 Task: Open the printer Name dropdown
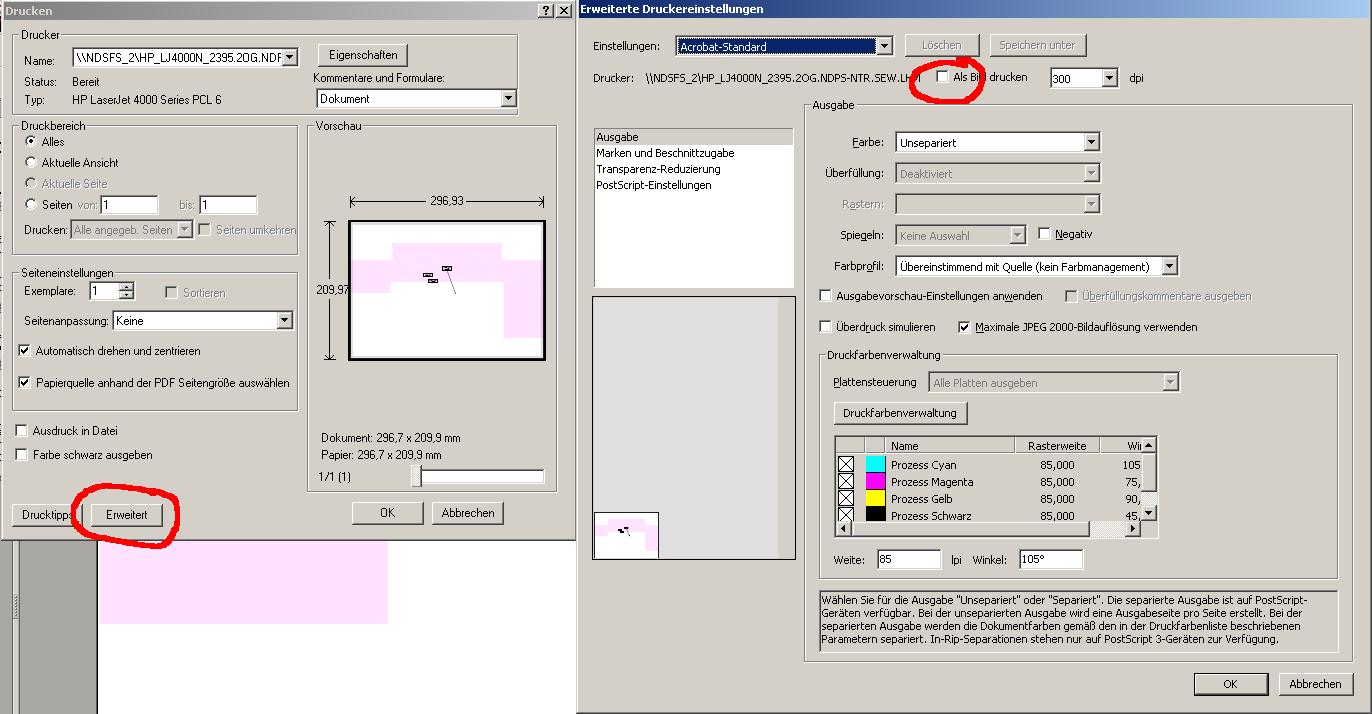pos(290,57)
